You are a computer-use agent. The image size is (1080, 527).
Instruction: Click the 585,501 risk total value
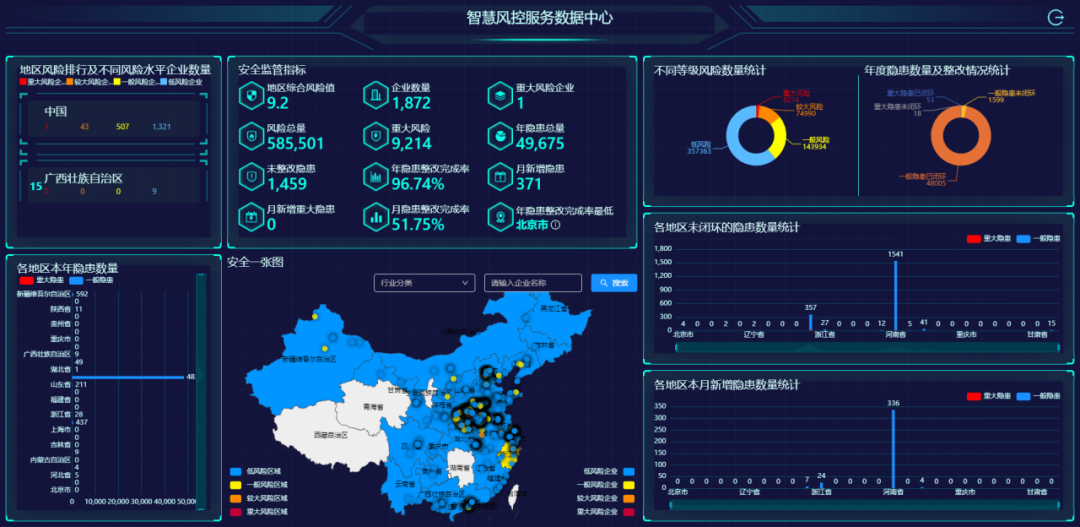[295, 143]
